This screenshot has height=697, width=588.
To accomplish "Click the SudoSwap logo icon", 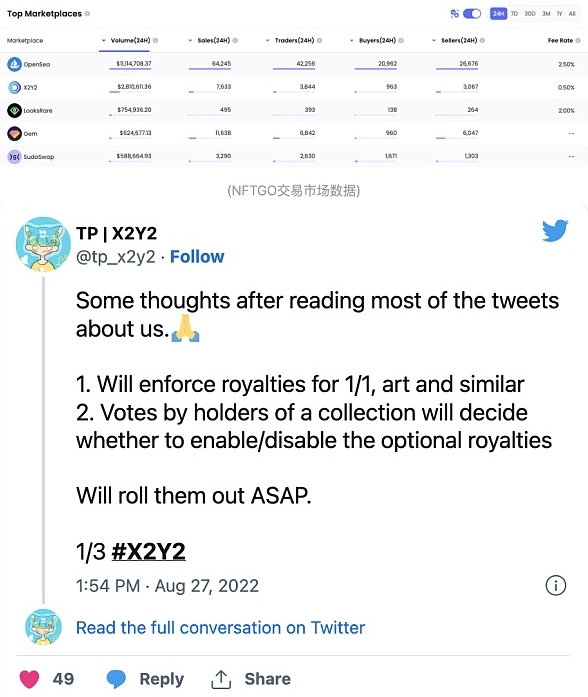I will pyautogui.click(x=14, y=156).
